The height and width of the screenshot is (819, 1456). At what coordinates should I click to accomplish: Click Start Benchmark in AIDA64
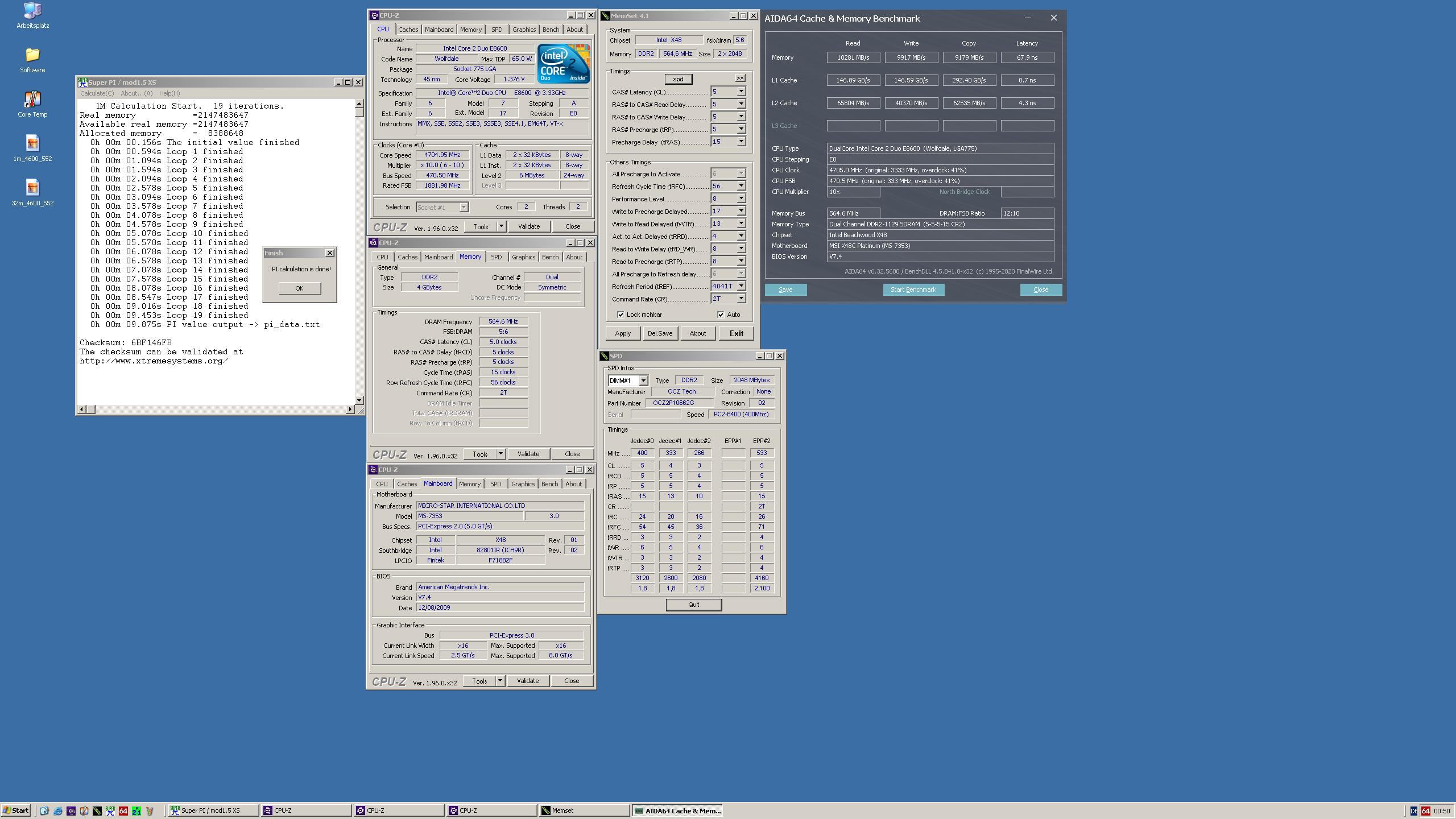[913, 289]
